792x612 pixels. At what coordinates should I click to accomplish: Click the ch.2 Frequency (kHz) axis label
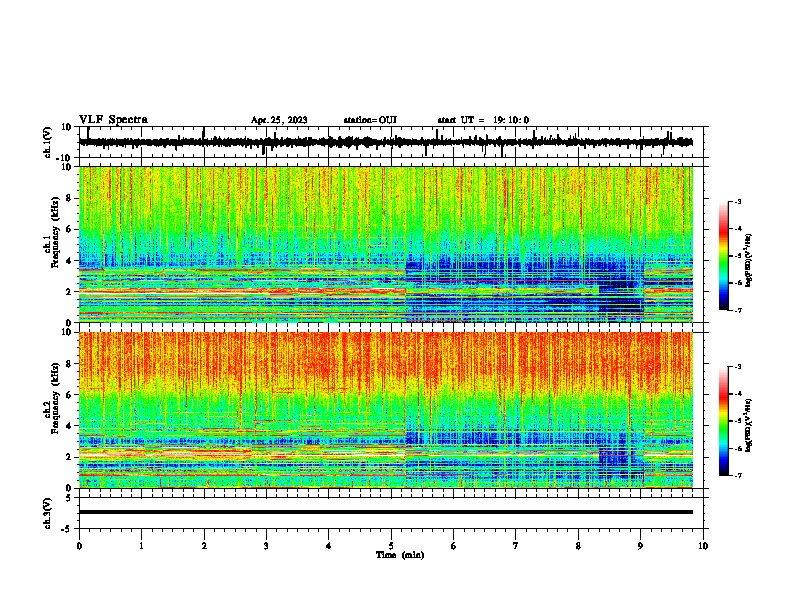(53, 398)
